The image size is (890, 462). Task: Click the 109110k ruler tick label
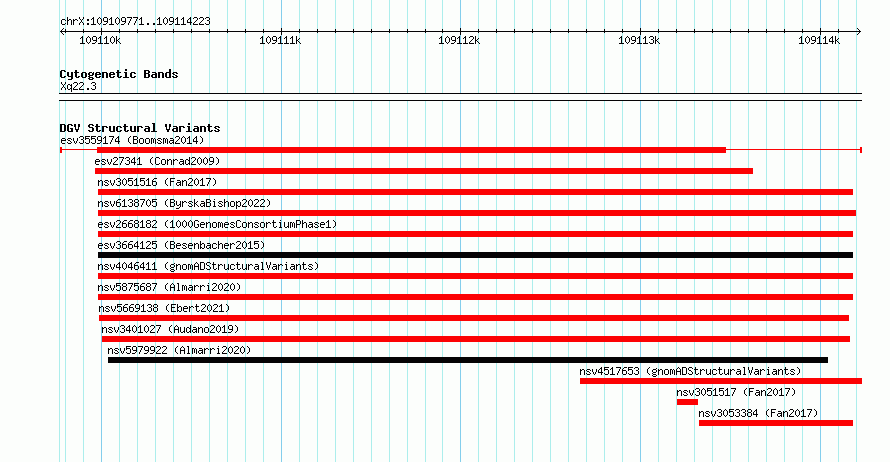point(100,40)
